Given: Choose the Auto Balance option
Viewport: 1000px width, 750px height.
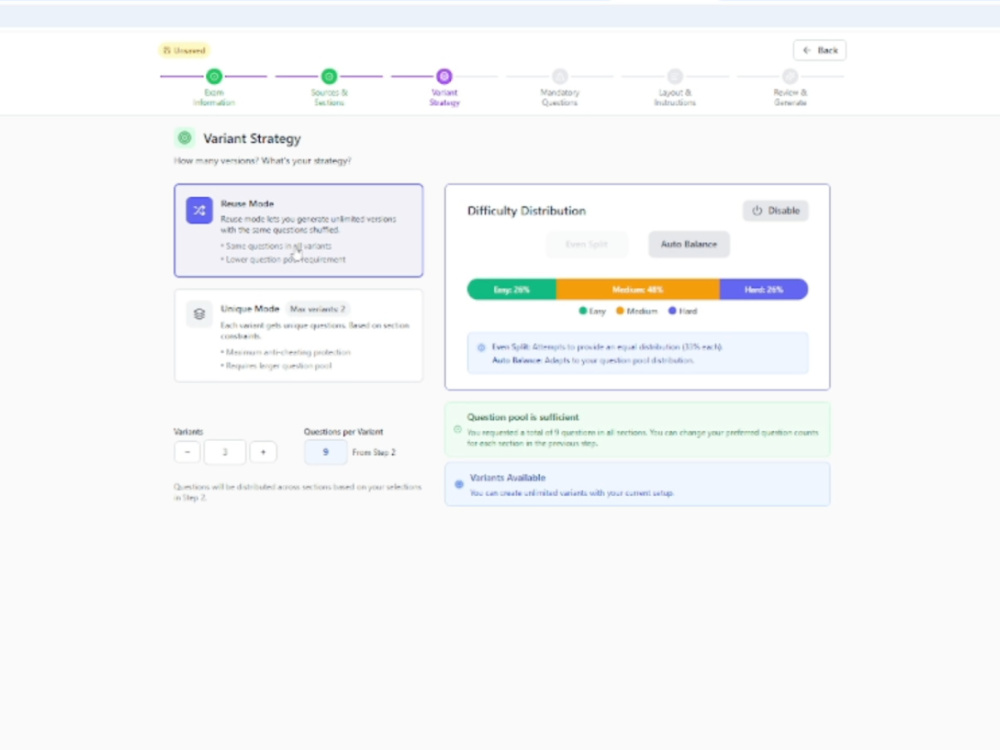Looking at the screenshot, I should pyautogui.click(x=689, y=244).
